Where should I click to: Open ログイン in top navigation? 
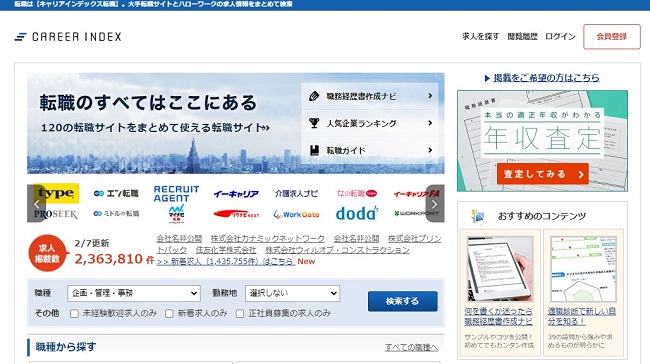tap(560, 36)
